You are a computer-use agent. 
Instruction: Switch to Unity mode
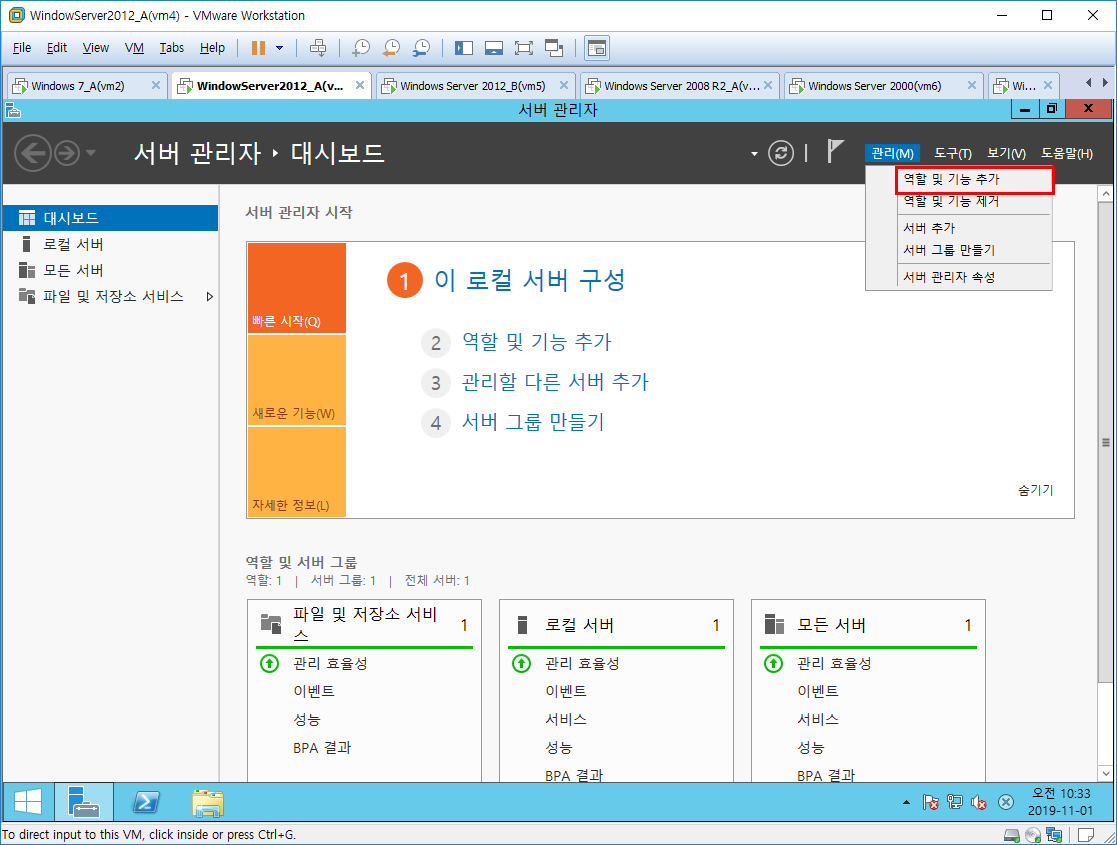click(554, 48)
